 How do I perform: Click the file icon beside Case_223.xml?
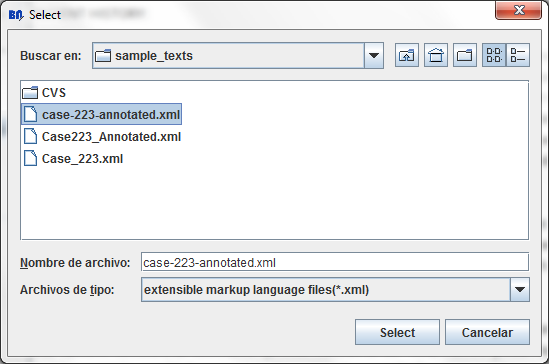[x=30, y=158]
